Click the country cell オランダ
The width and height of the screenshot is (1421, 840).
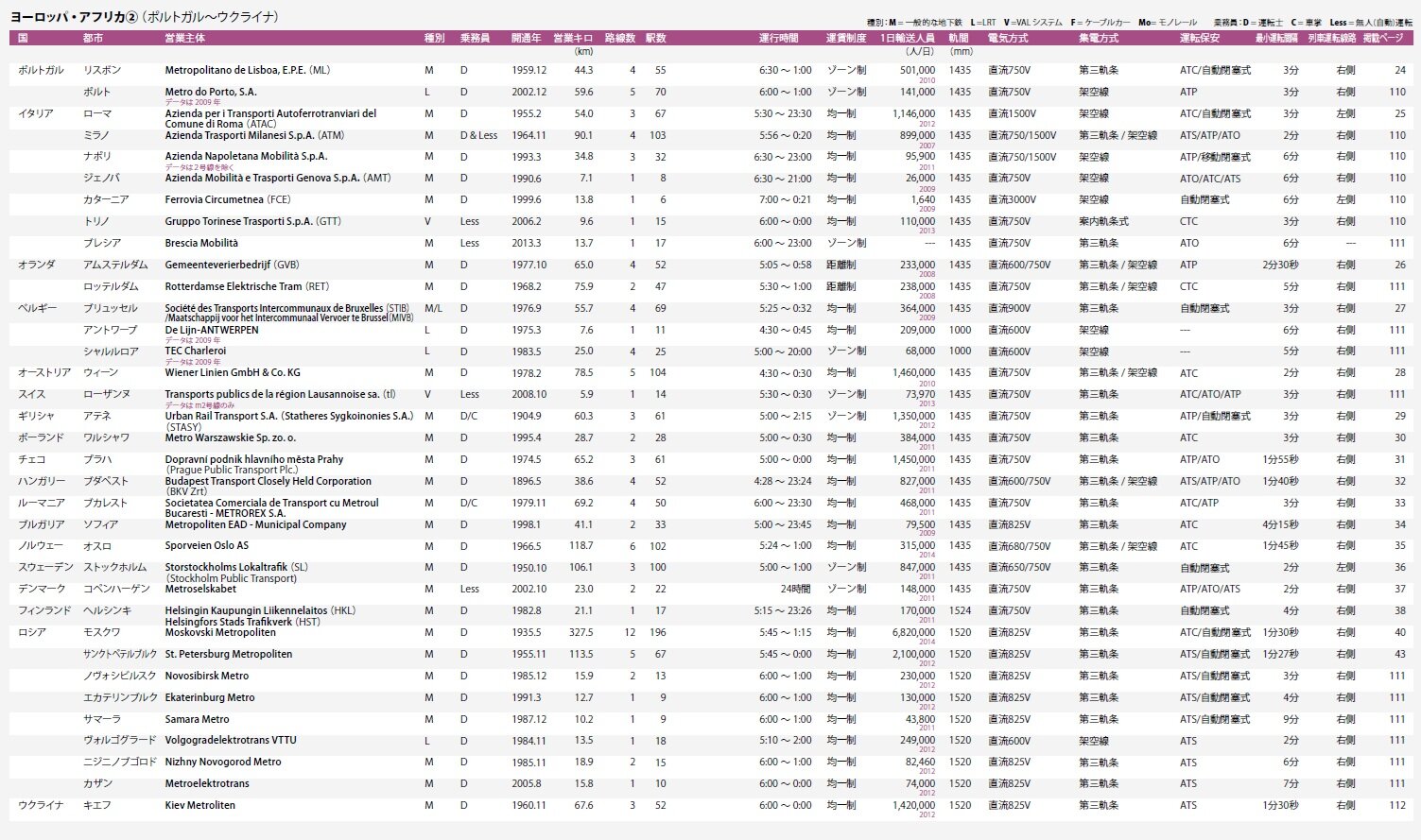point(37,266)
